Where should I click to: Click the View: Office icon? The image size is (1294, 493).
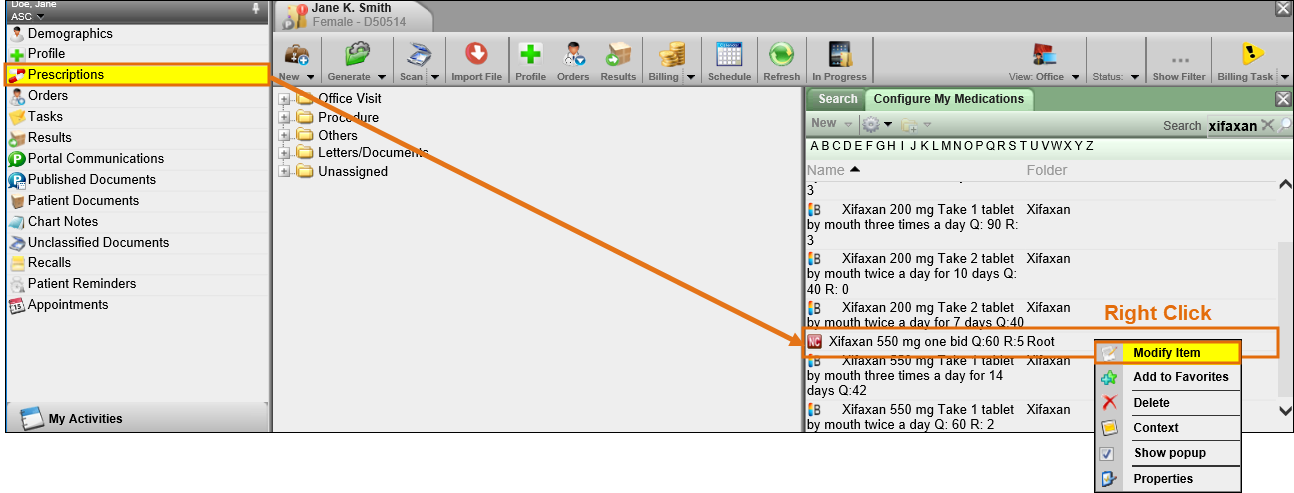click(x=1045, y=54)
